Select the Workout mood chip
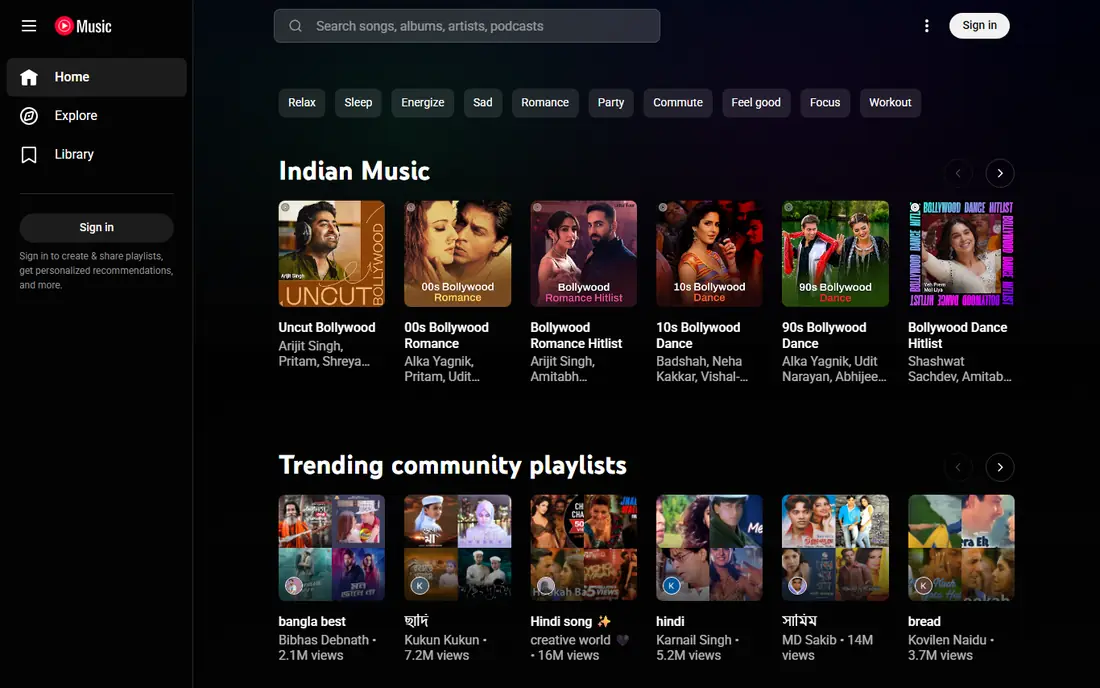The image size is (1100, 688). (890, 102)
